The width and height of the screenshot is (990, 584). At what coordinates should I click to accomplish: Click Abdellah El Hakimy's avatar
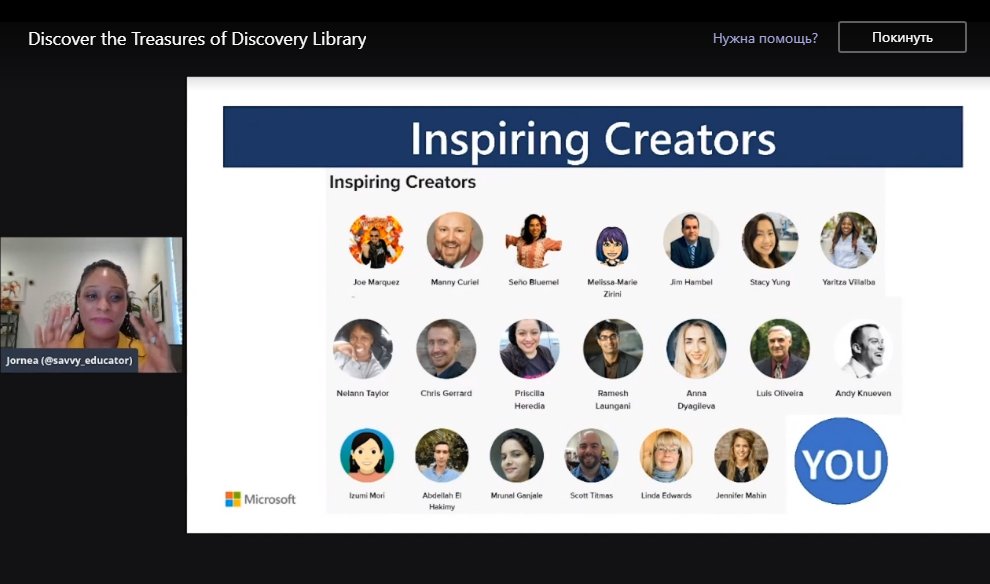click(441, 455)
